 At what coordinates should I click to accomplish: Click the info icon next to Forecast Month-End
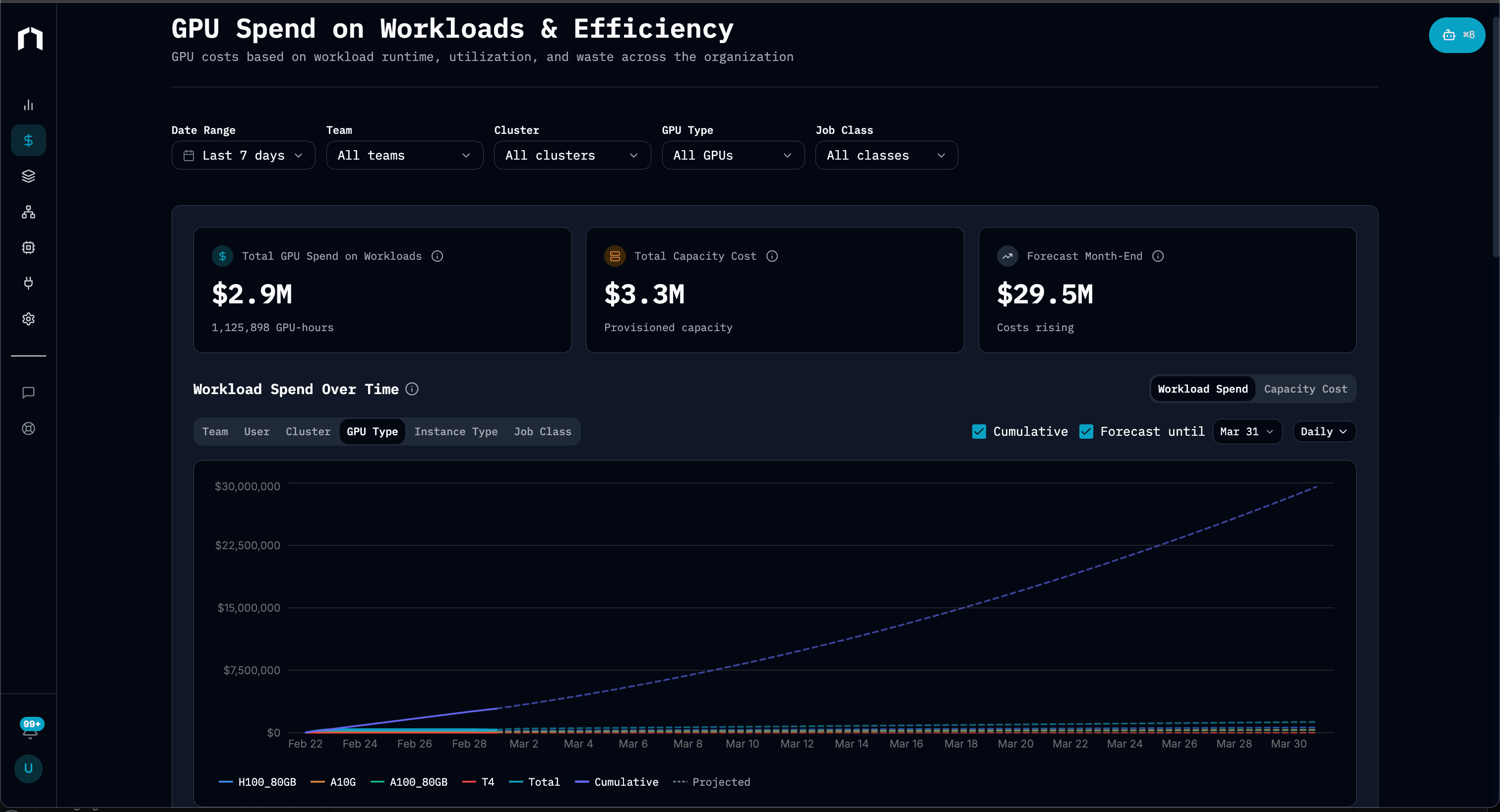(x=1158, y=256)
